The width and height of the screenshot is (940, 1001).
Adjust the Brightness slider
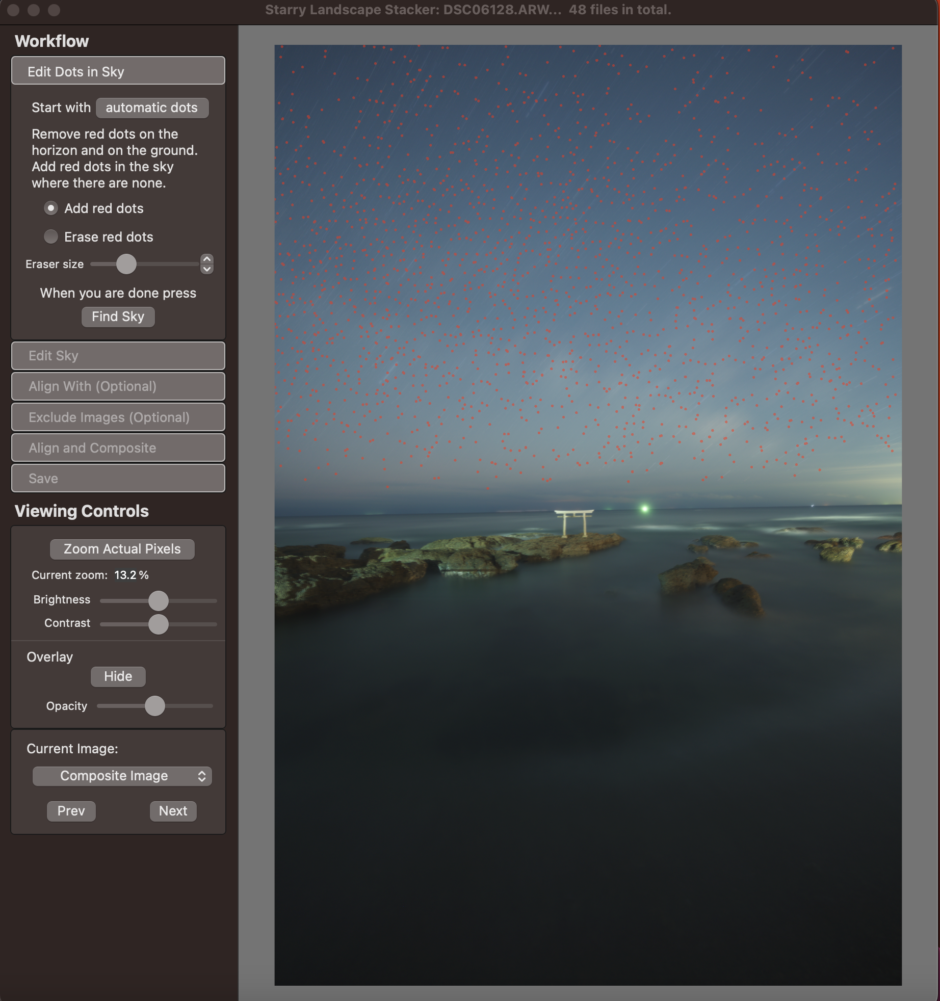click(157, 600)
